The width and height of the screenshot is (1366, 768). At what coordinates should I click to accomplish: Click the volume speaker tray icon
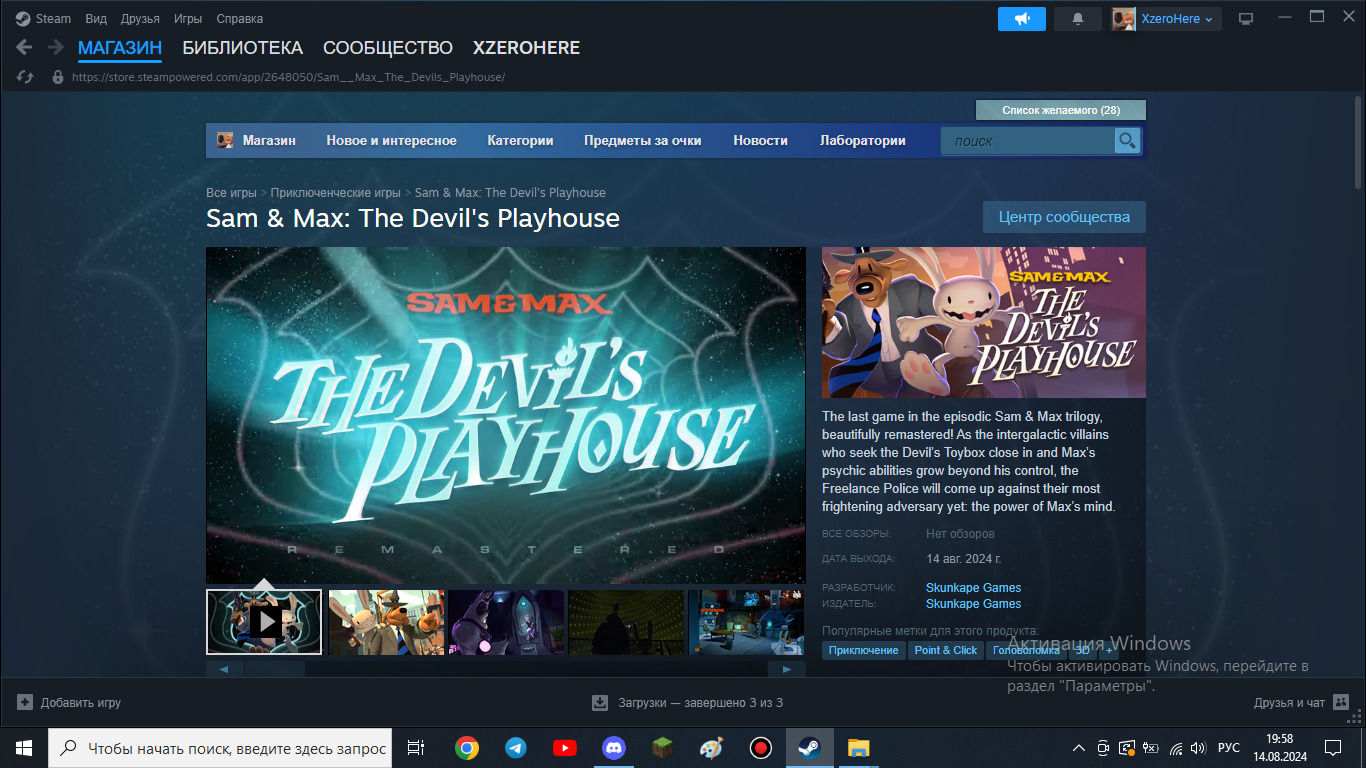click(x=1199, y=748)
